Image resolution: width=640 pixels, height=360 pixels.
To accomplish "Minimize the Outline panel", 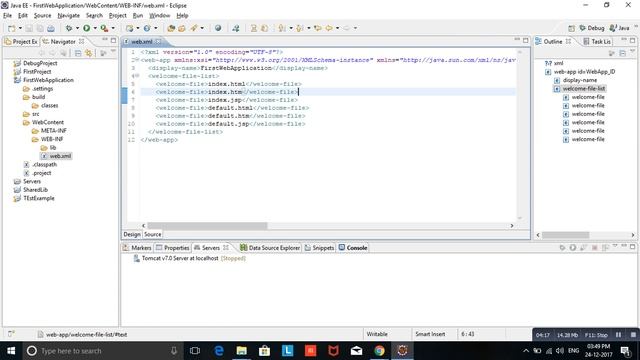I will click(x=624, y=40).
